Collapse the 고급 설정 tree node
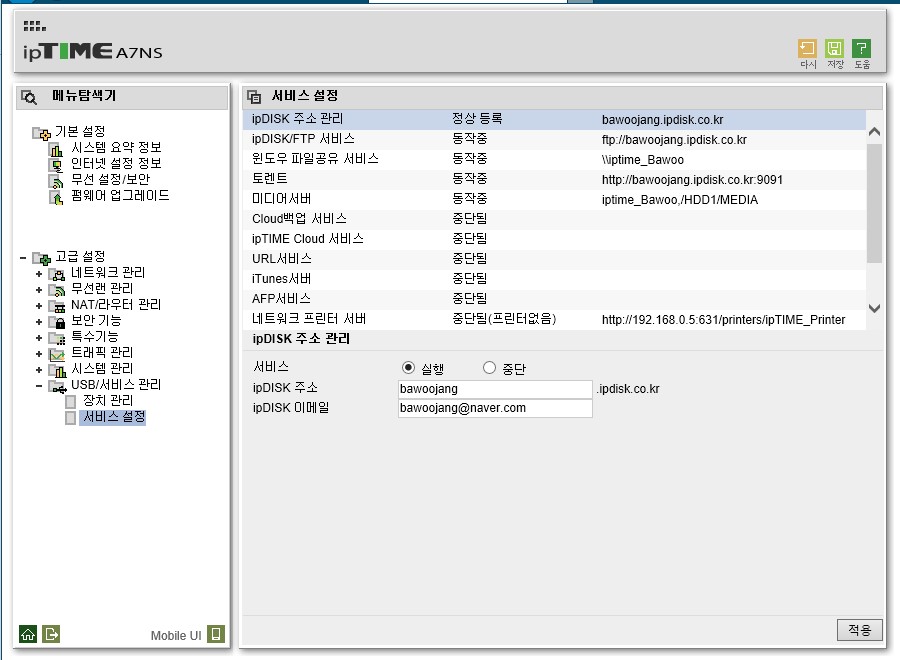Screen dimensions: 900x660 click(23, 258)
